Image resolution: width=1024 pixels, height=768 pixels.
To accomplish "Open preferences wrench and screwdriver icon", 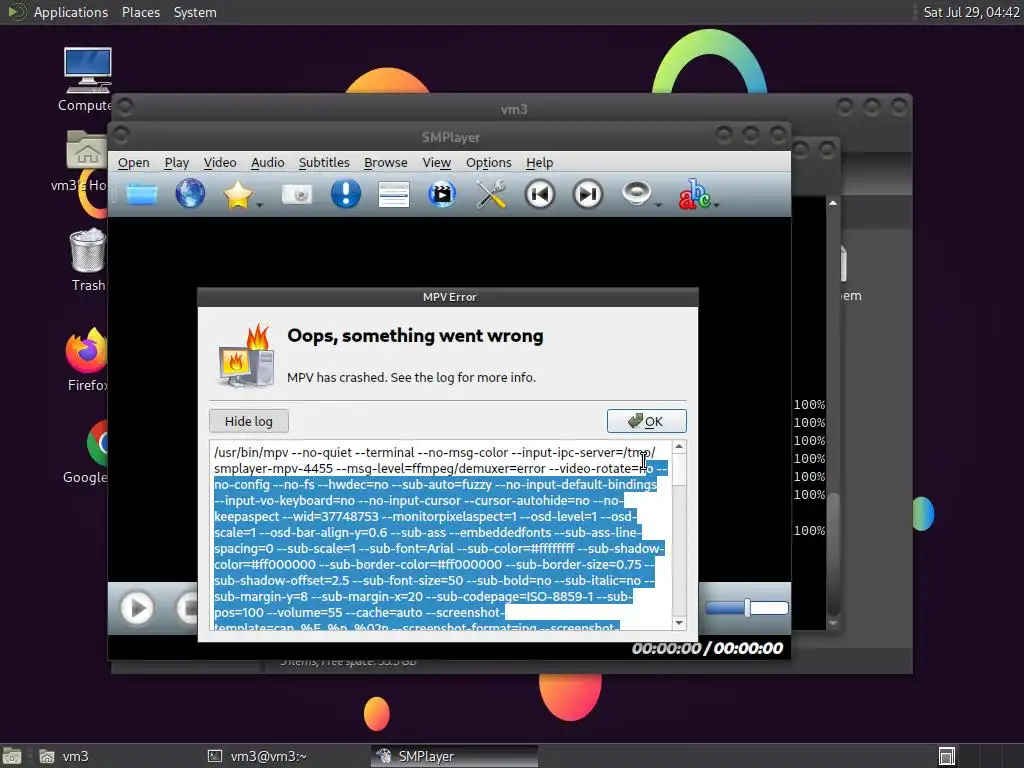I will [x=491, y=195].
